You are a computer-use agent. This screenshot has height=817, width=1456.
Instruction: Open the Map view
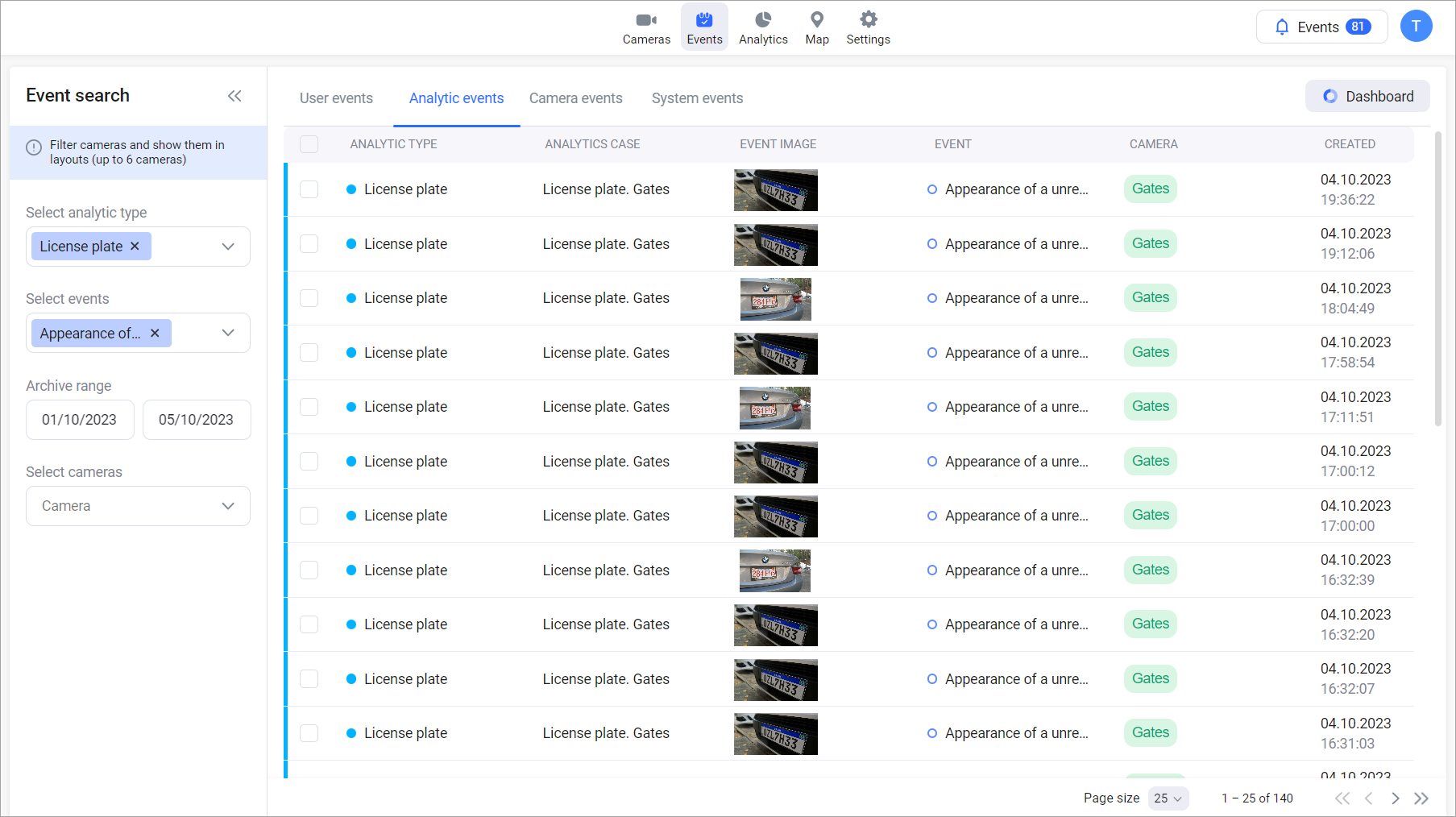coord(816,27)
